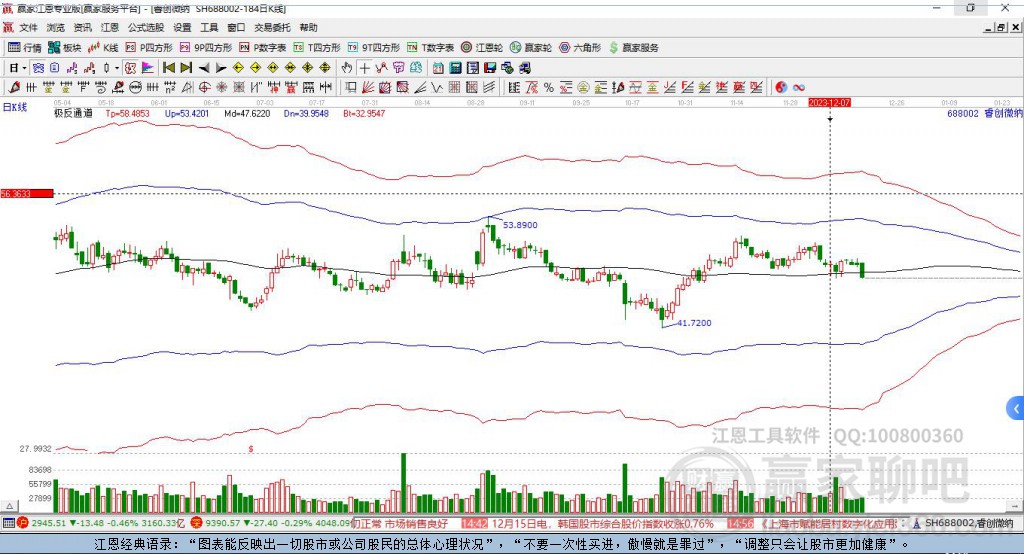Open the 六角形 hexagon tool
Image resolution: width=1024 pixels, height=554 pixels.
(580, 48)
